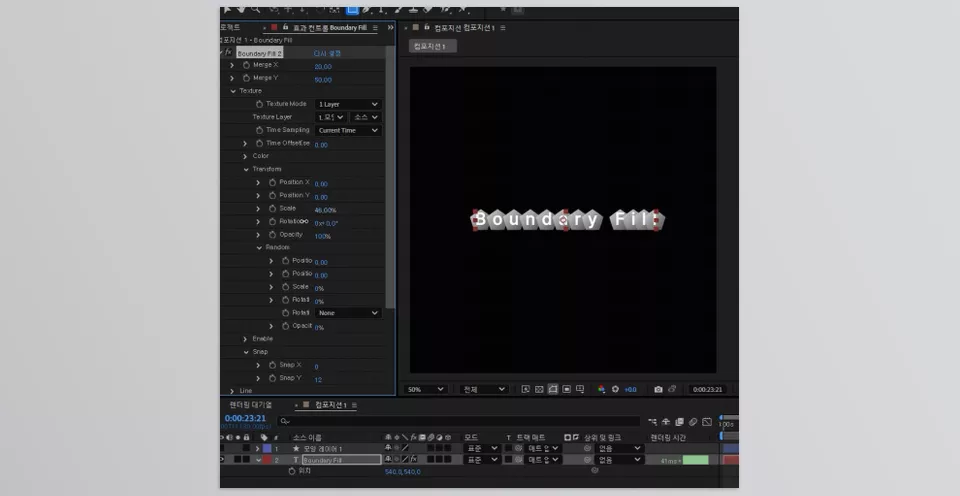The height and width of the screenshot is (496, 960).
Task: Click the blue timeline current time 0:00:23:21
Action: (245, 418)
